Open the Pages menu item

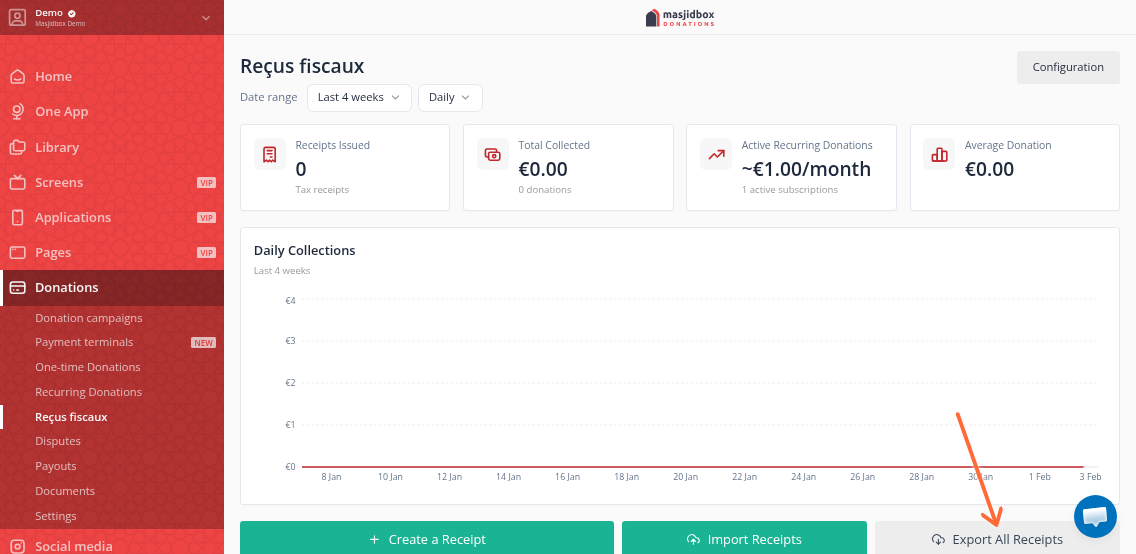(112, 253)
